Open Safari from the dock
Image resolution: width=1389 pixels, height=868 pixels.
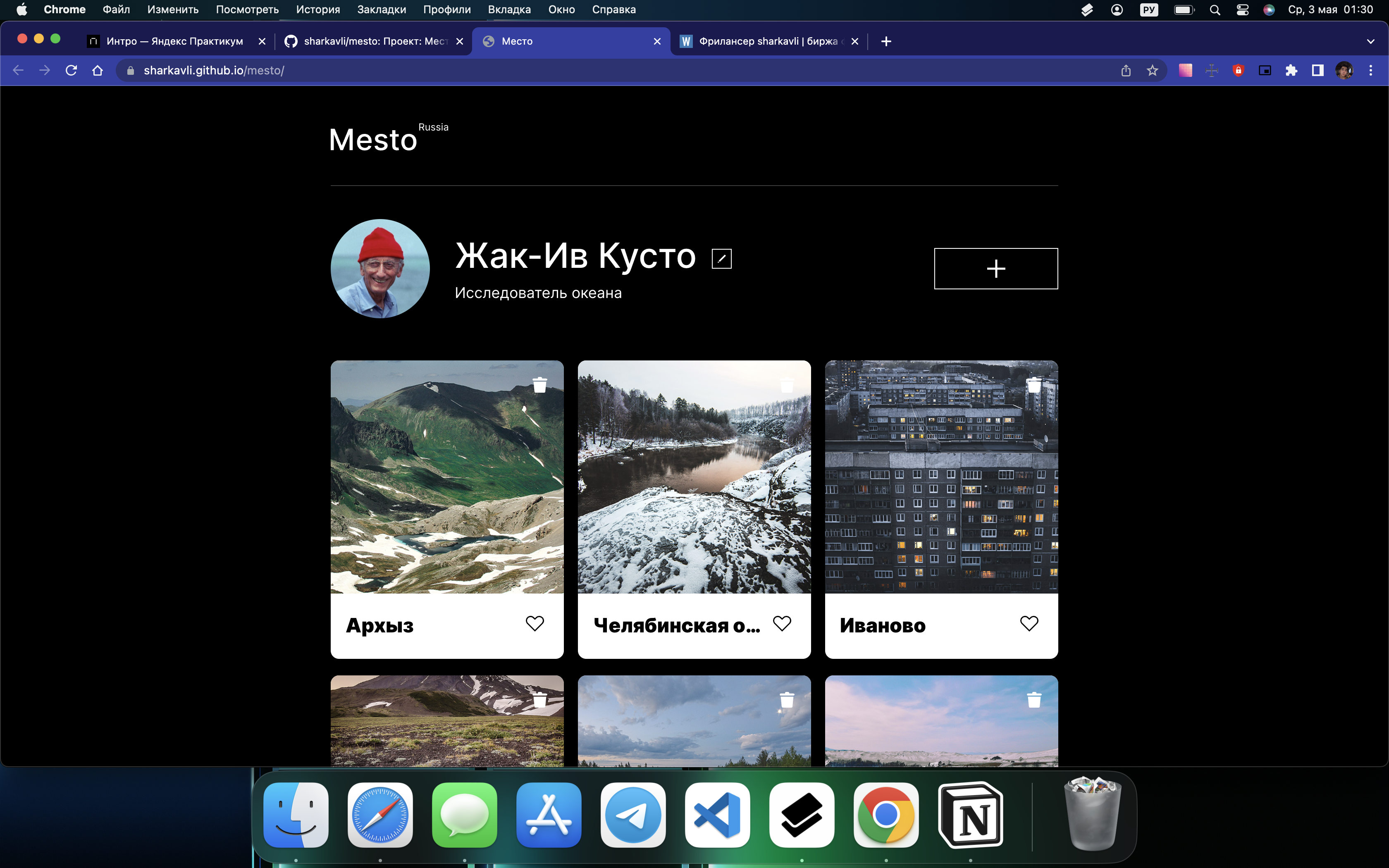380,815
